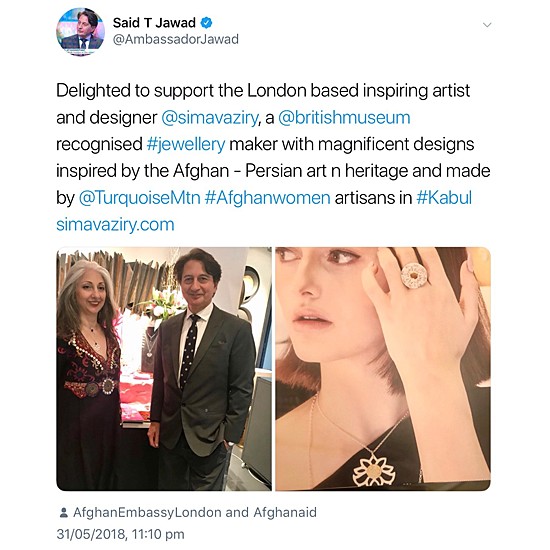Click the @AmbassadorJawad handle
This screenshot has height=550, width=550.
point(175,39)
